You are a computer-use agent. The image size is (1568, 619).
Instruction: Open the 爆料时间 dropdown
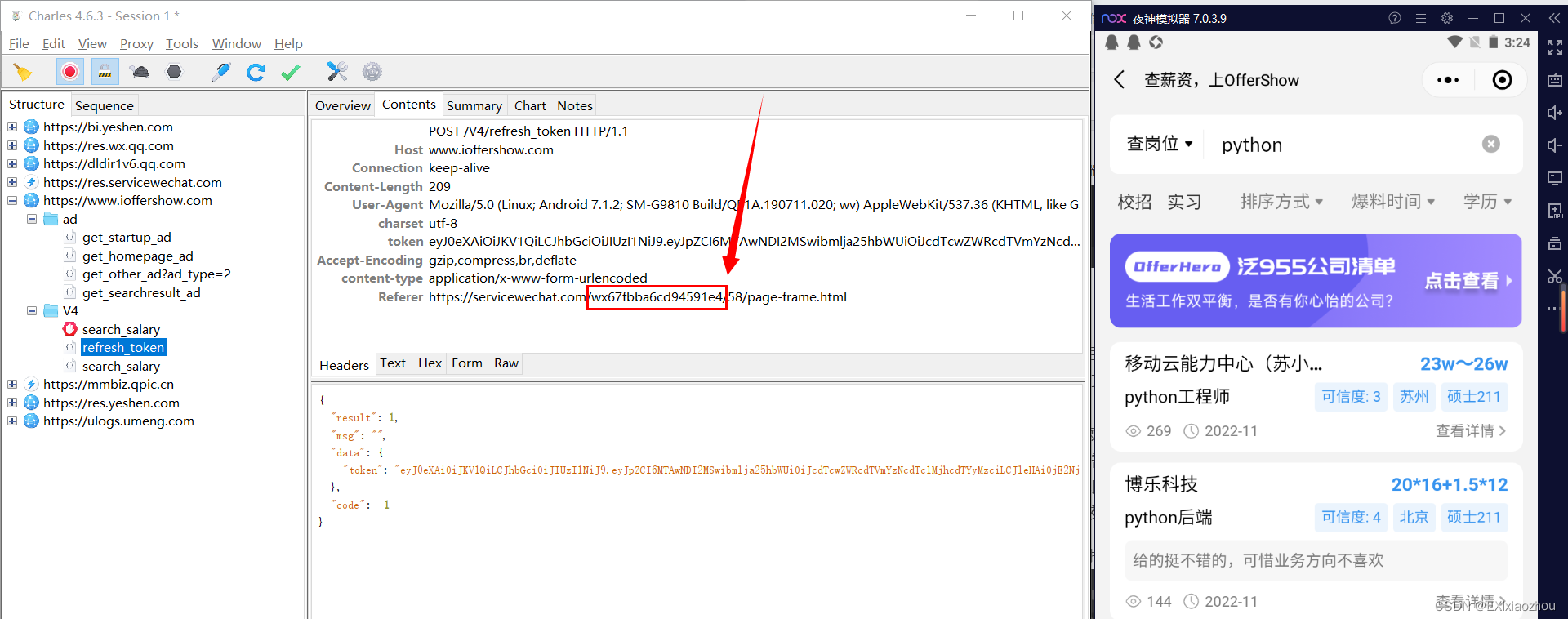pyautogui.click(x=1392, y=202)
